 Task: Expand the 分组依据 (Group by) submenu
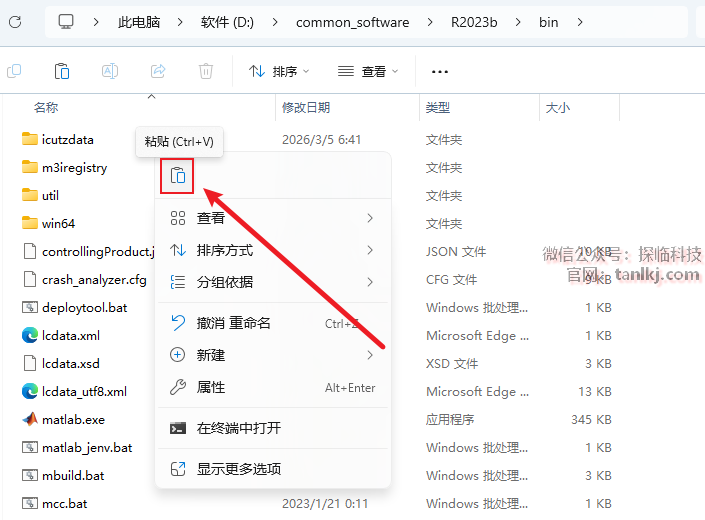point(272,282)
